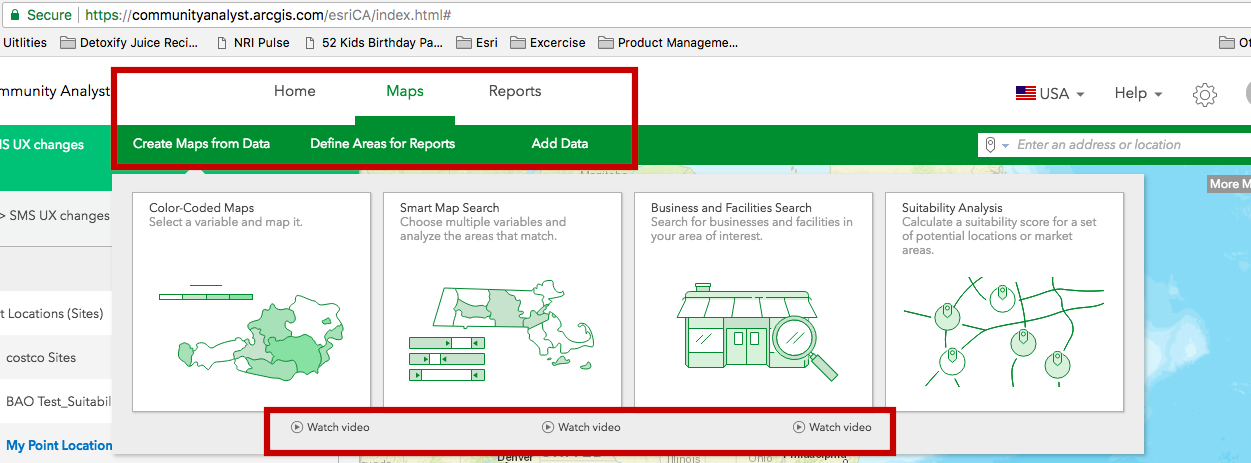Switch to the Home tab
The width and height of the screenshot is (1251, 463).
click(x=295, y=91)
